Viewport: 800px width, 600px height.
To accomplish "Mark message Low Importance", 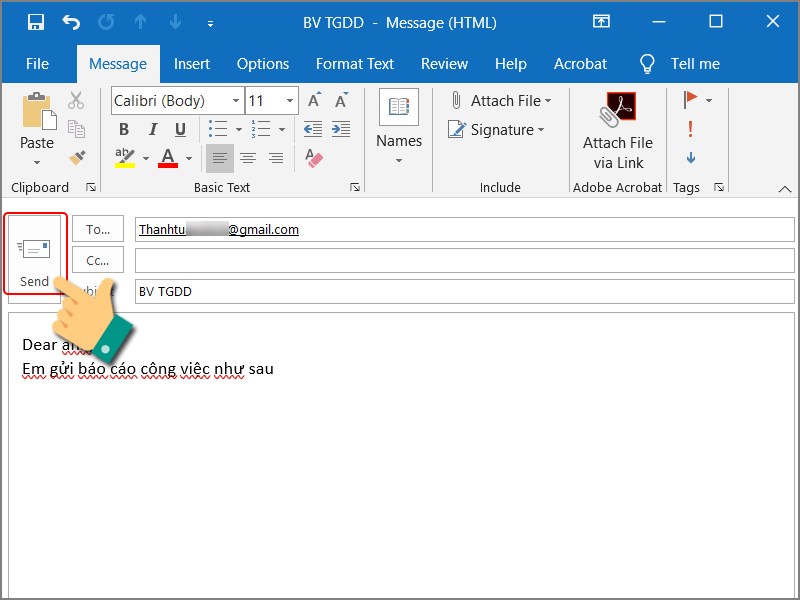I will [x=691, y=158].
